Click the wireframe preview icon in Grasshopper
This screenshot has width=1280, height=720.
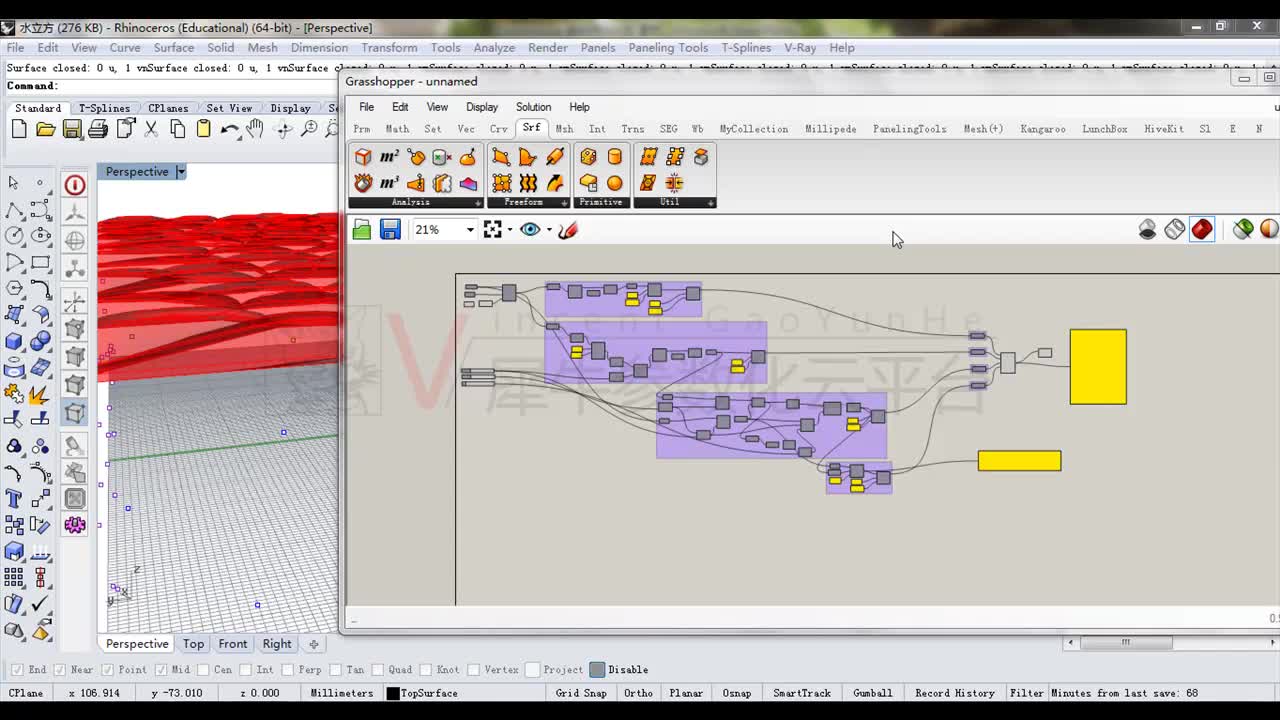click(1175, 230)
